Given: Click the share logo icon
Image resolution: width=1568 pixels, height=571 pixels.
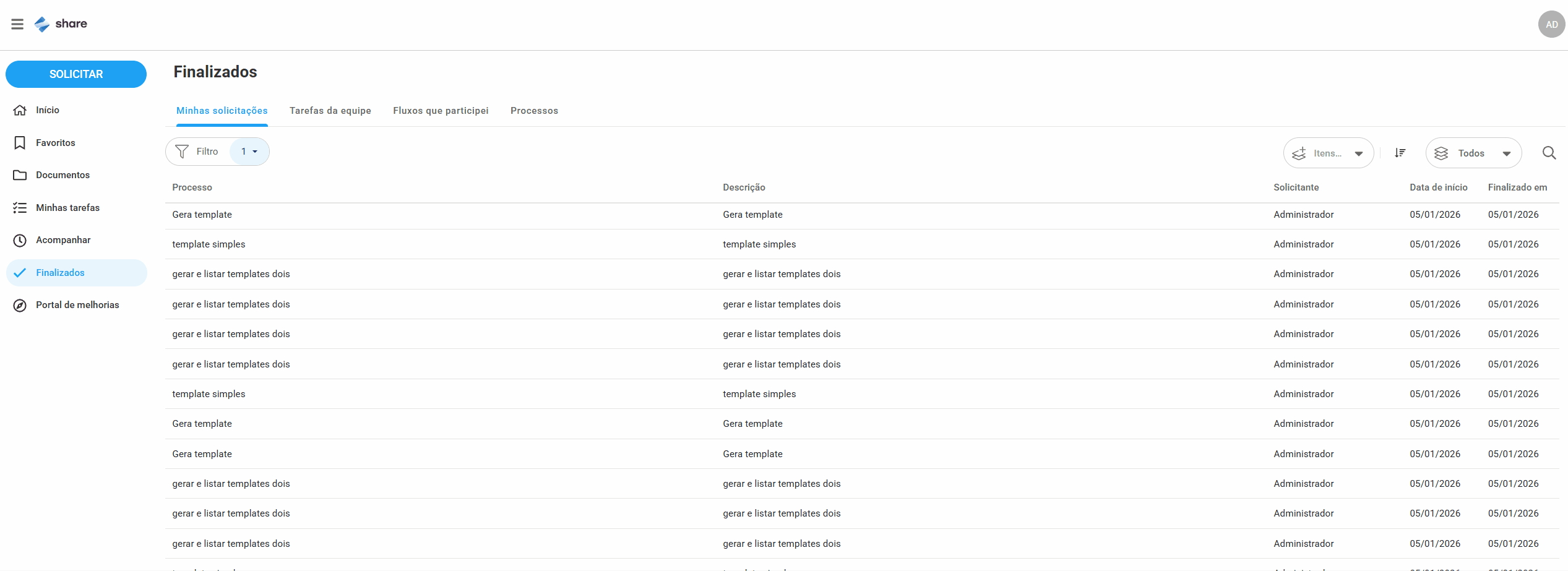Looking at the screenshot, I should pos(42,24).
